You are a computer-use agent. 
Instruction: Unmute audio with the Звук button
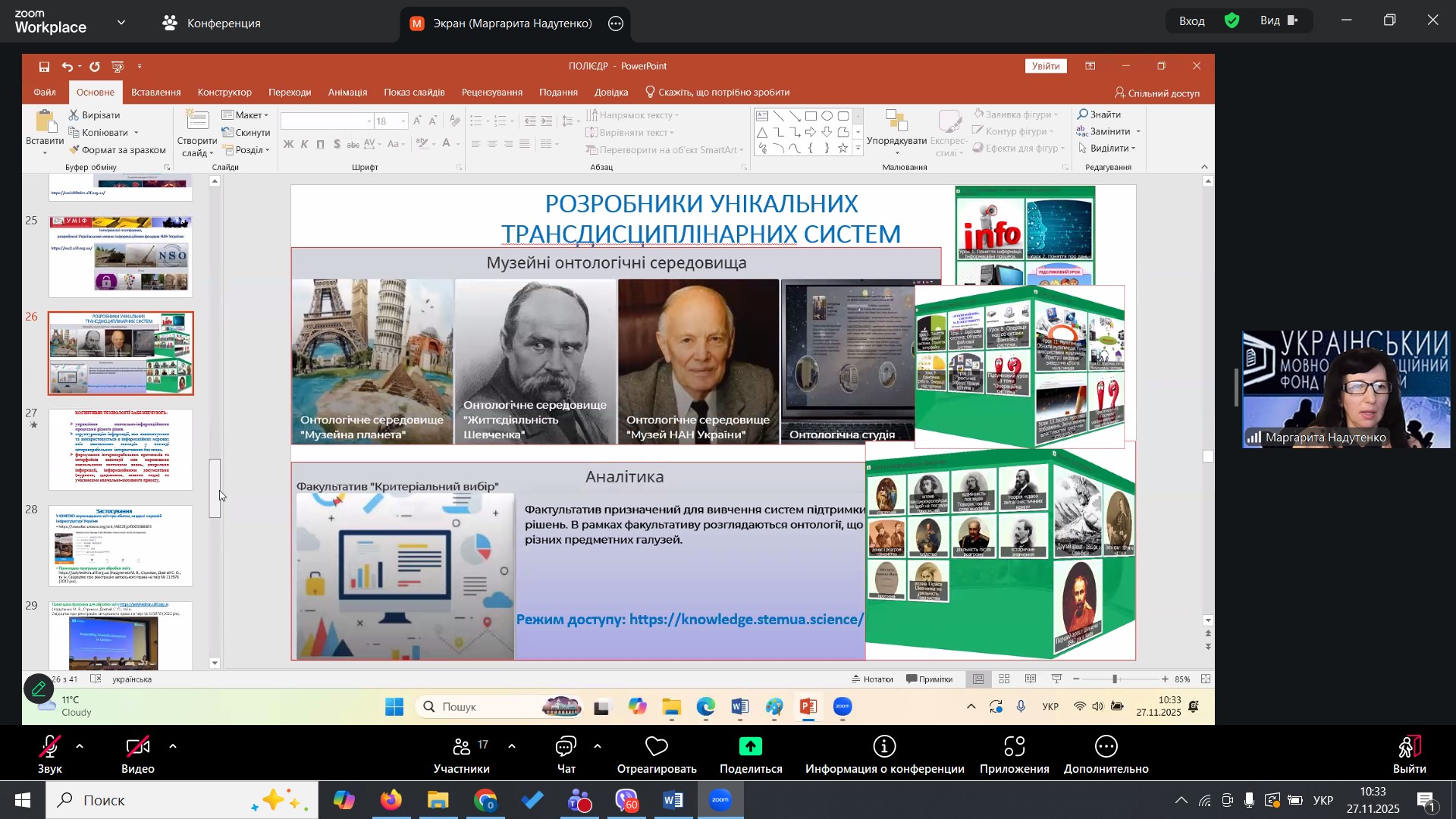(49, 748)
